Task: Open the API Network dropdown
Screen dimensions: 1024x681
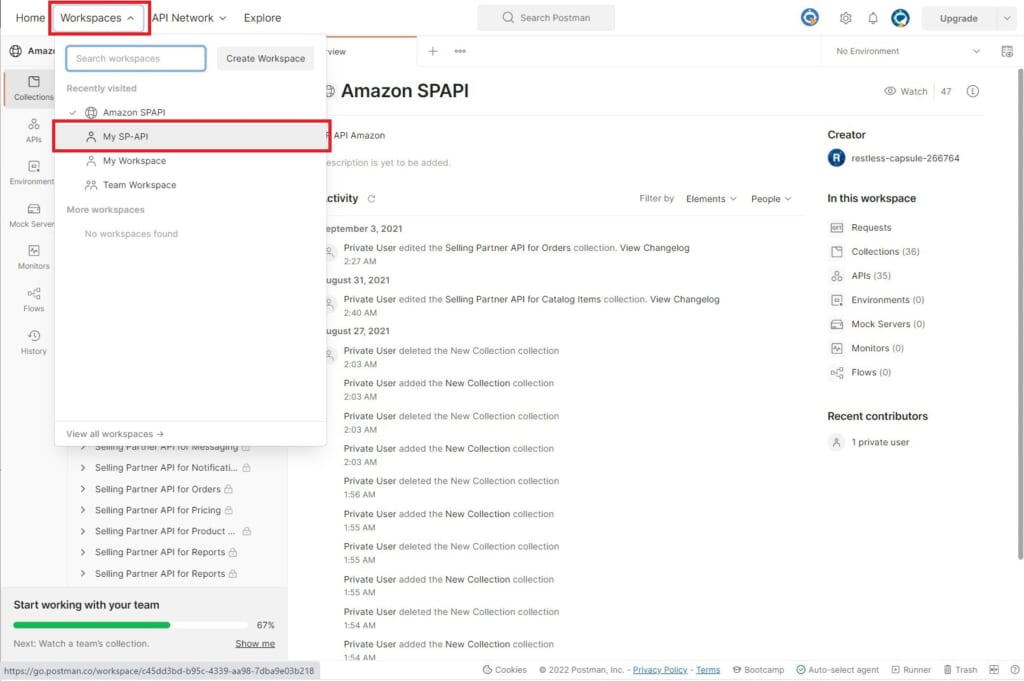Action: [x=189, y=18]
